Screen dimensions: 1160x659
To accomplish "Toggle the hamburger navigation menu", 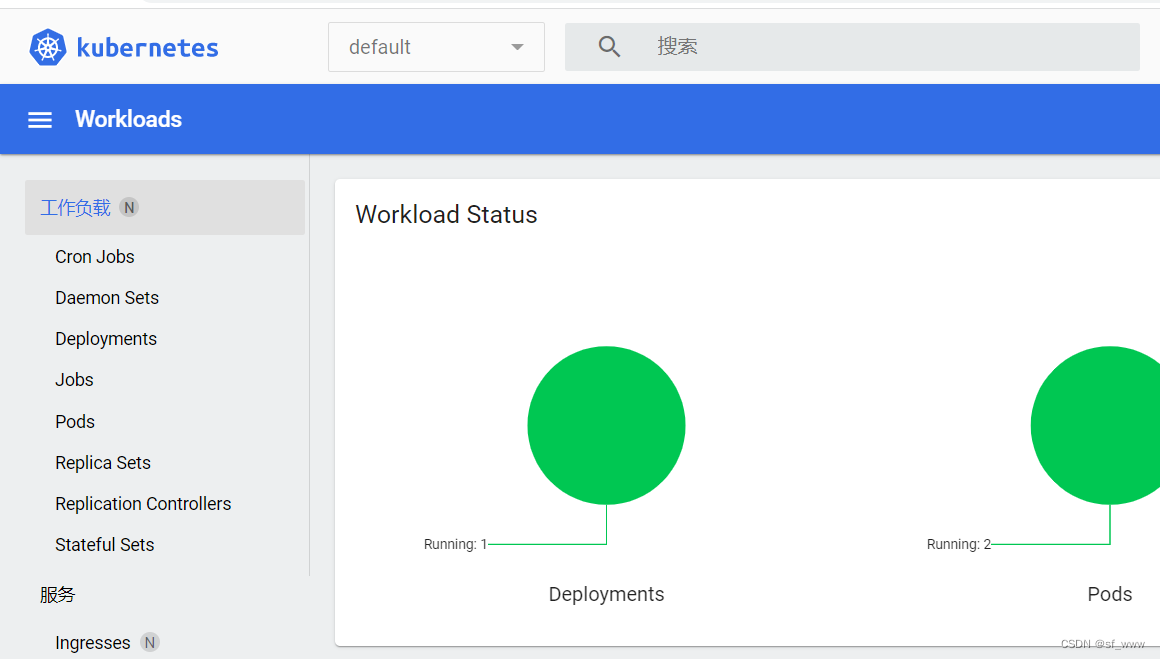I will tap(40, 120).
